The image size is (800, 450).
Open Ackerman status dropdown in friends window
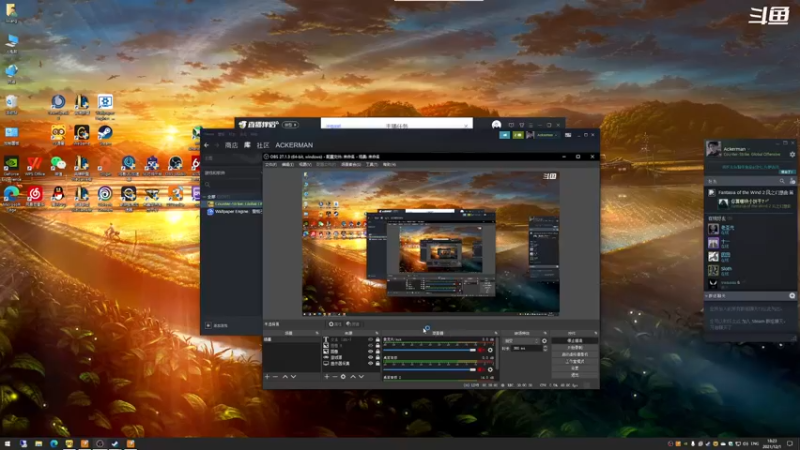(x=748, y=149)
